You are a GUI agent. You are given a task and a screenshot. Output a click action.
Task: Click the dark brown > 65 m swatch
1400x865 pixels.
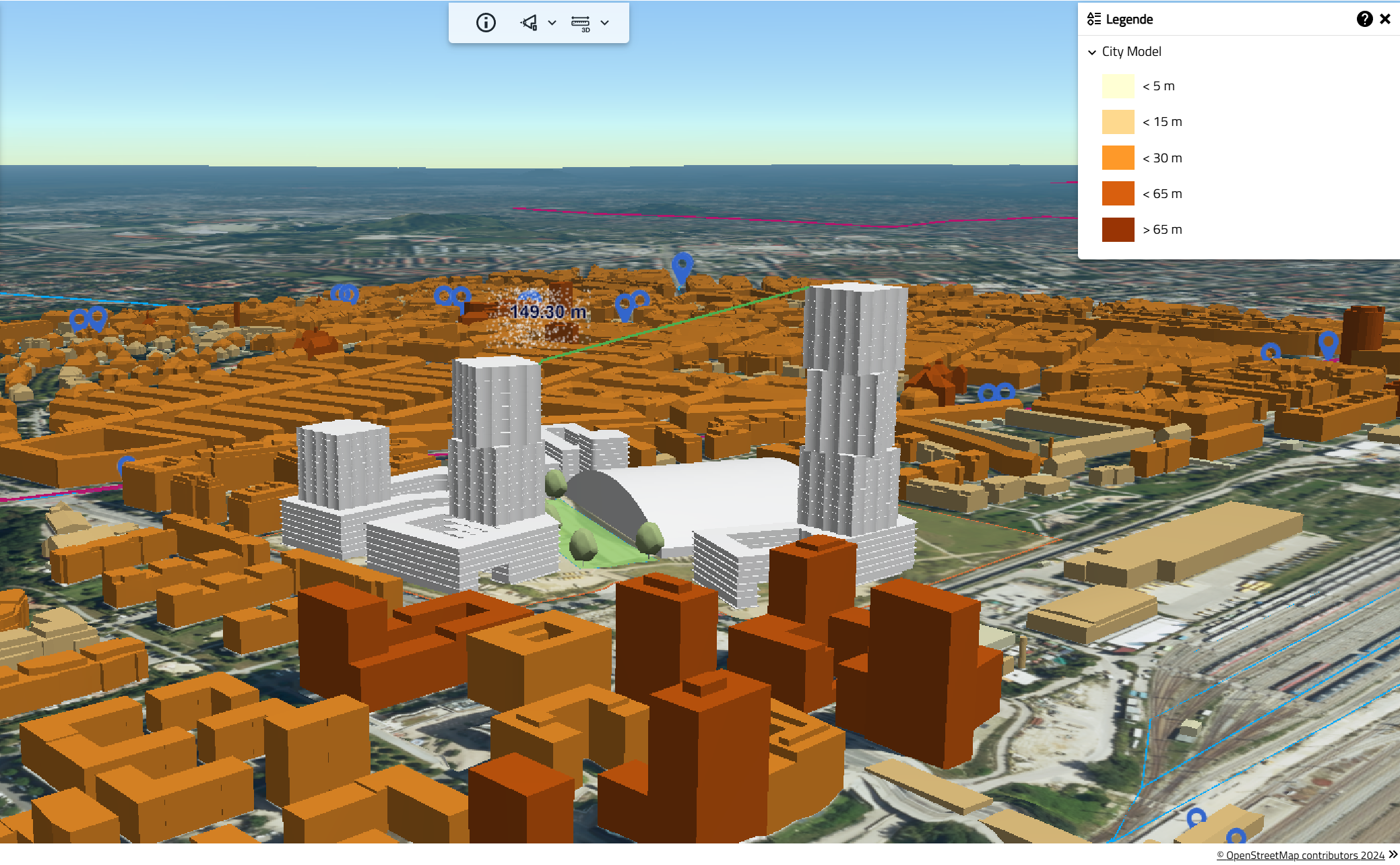1118,230
